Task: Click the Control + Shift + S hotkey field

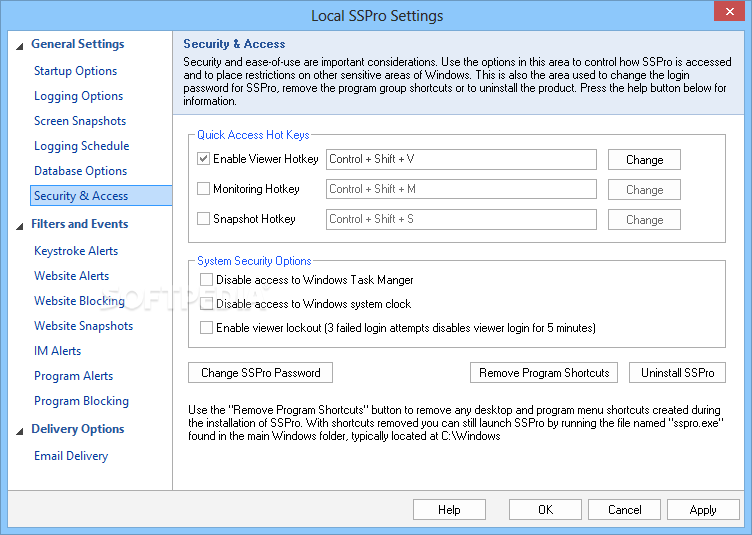Action: (x=461, y=219)
